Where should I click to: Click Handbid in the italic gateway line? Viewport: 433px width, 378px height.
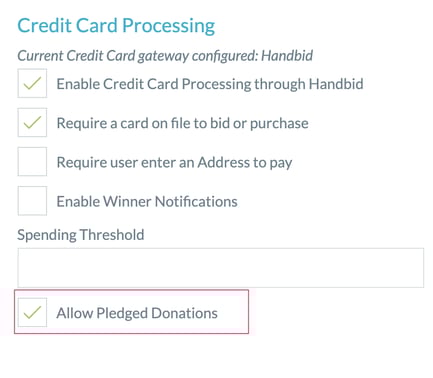coord(287,55)
